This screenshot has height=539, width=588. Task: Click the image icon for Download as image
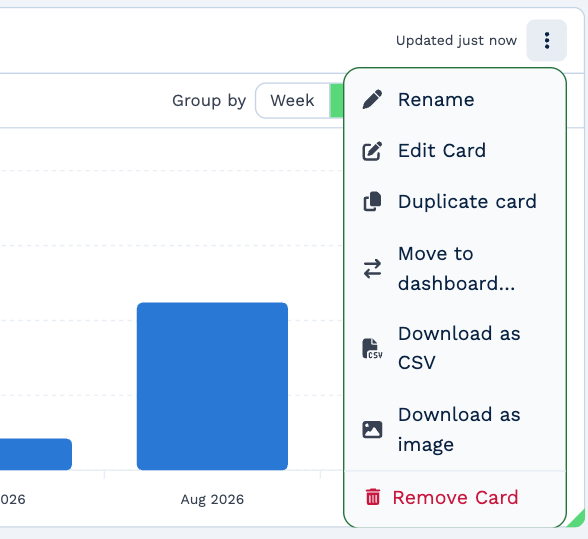[372, 429]
